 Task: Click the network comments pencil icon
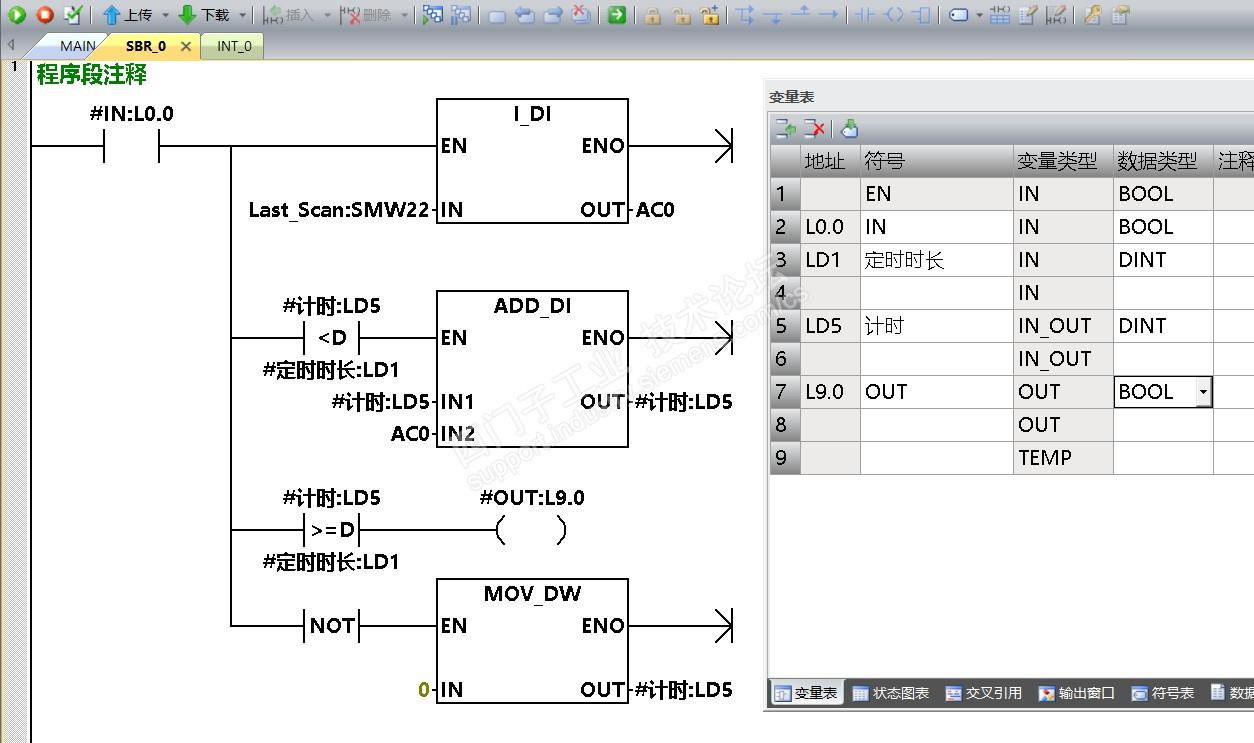[1055, 15]
